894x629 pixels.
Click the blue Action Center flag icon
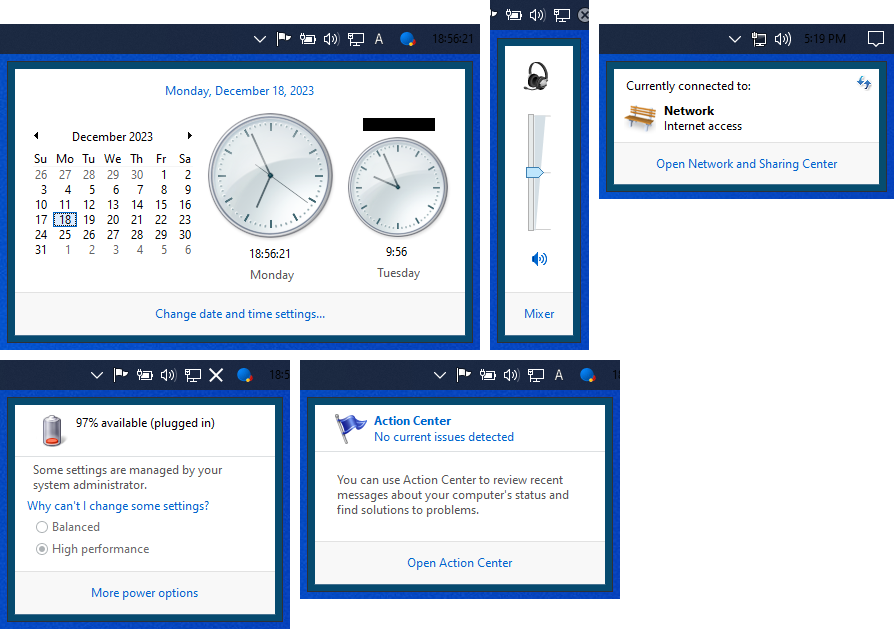pos(351,428)
